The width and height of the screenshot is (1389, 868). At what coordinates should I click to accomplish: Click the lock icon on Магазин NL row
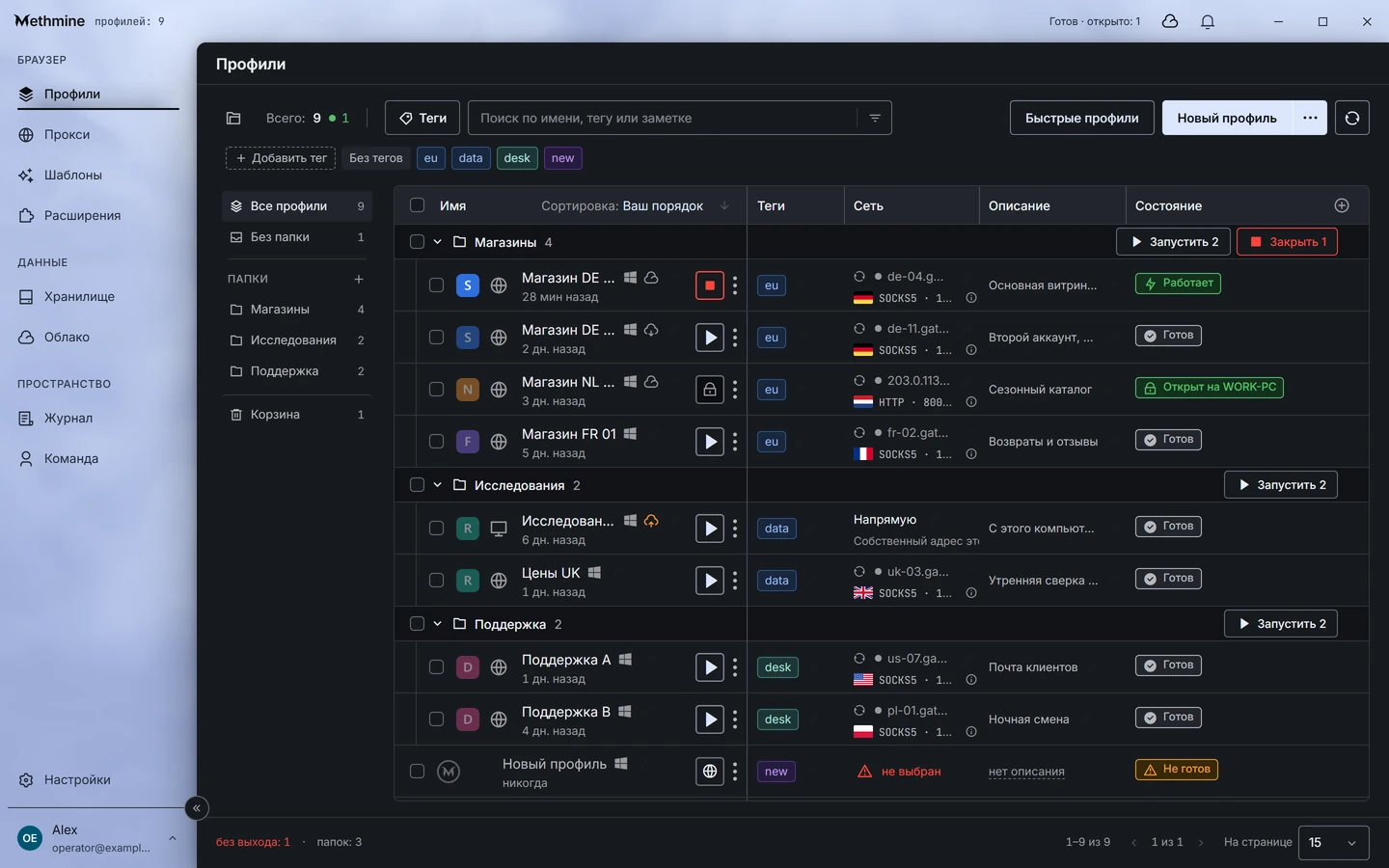[x=710, y=390]
